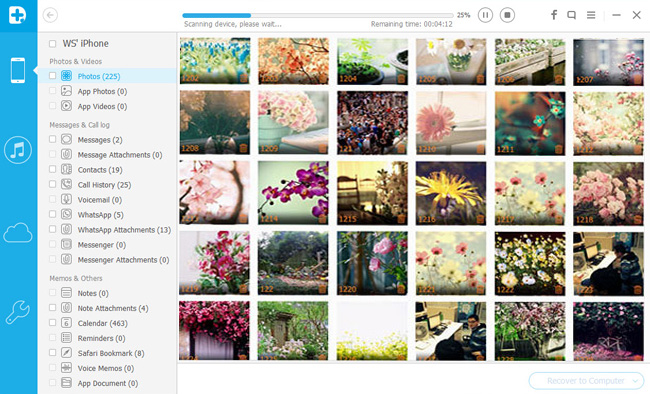This screenshot has width=650, height=394.
Task: Click the Messenger icon
Action: click(66, 244)
